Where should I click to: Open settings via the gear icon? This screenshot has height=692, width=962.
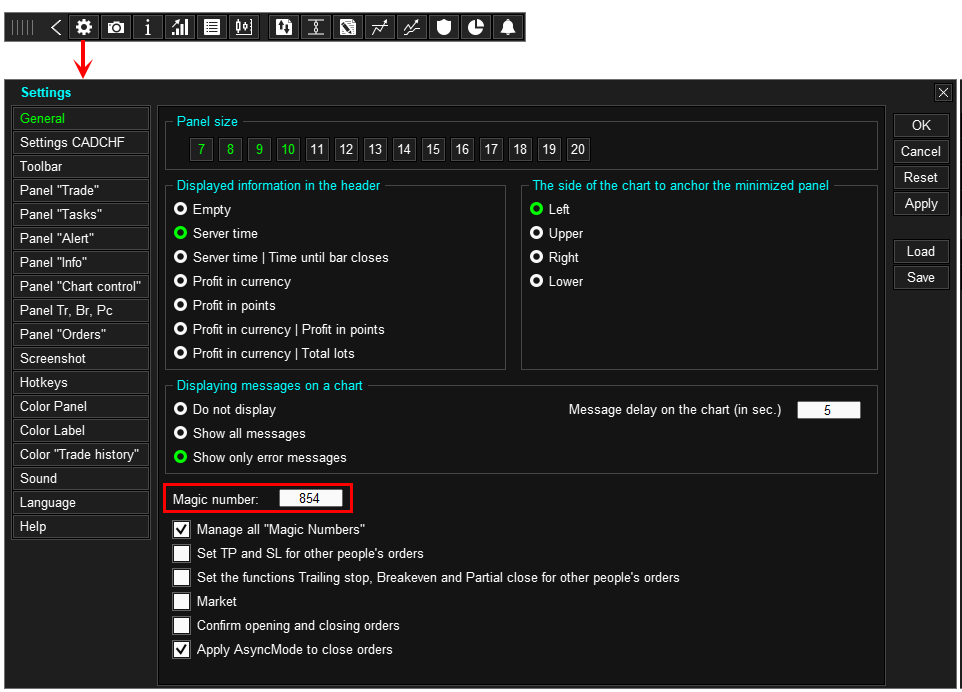coord(83,27)
